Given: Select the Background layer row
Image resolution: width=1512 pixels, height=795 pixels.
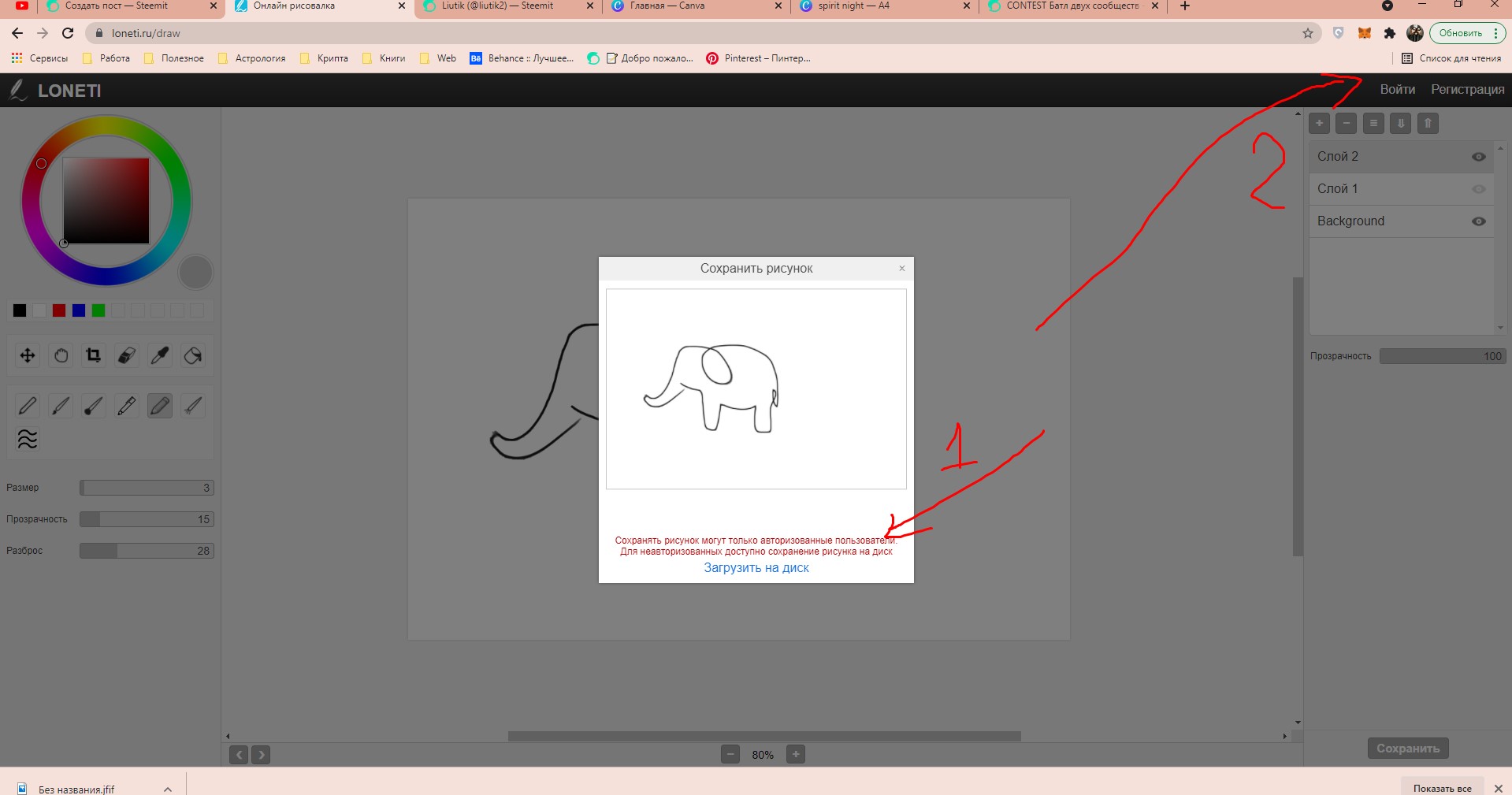Looking at the screenshot, I should 1402,221.
